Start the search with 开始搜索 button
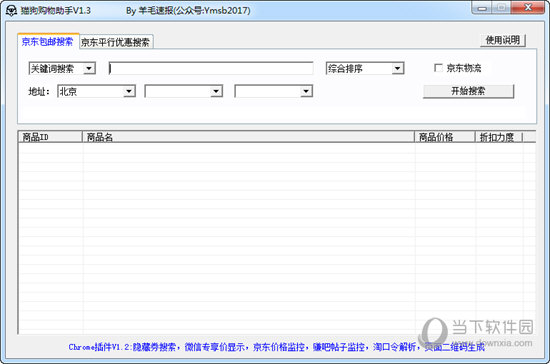This screenshot has height=364, width=550. [468, 91]
